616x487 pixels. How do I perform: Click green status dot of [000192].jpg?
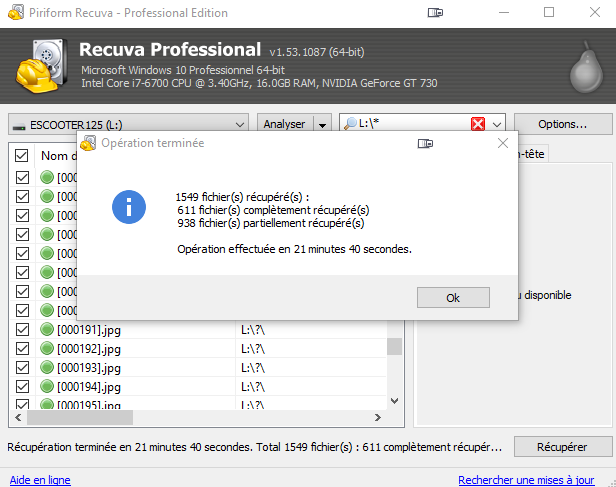pos(47,348)
